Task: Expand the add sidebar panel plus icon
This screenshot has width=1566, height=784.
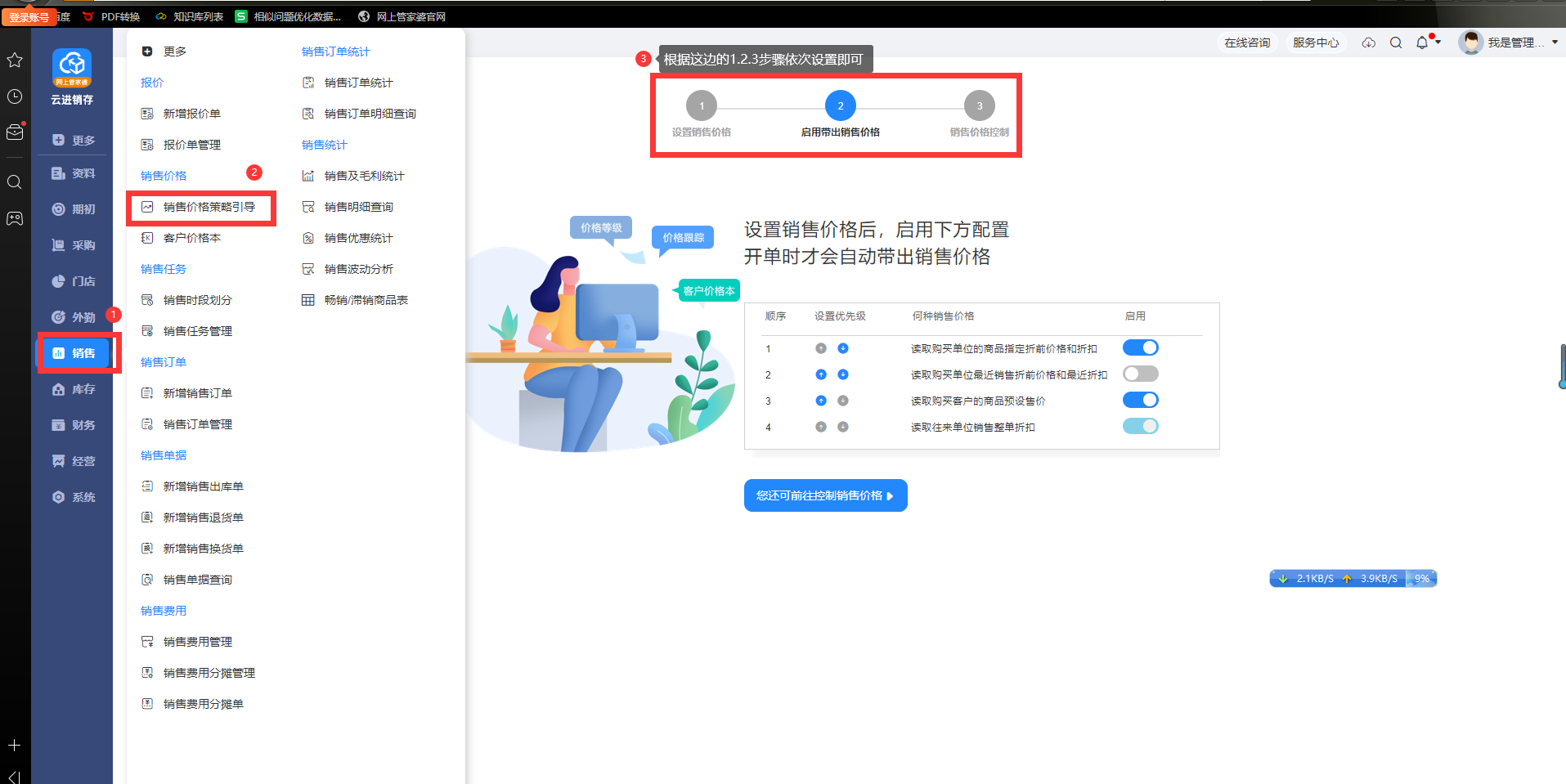Action: click(x=15, y=745)
